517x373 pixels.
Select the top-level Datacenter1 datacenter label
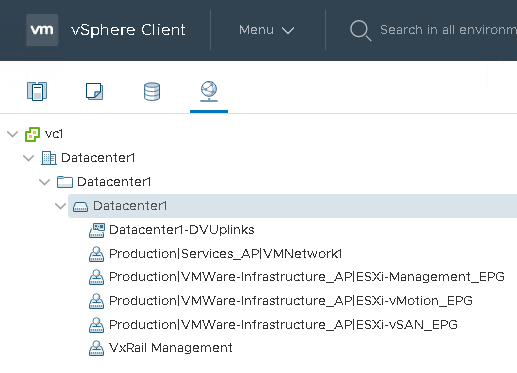[x=98, y=158]
